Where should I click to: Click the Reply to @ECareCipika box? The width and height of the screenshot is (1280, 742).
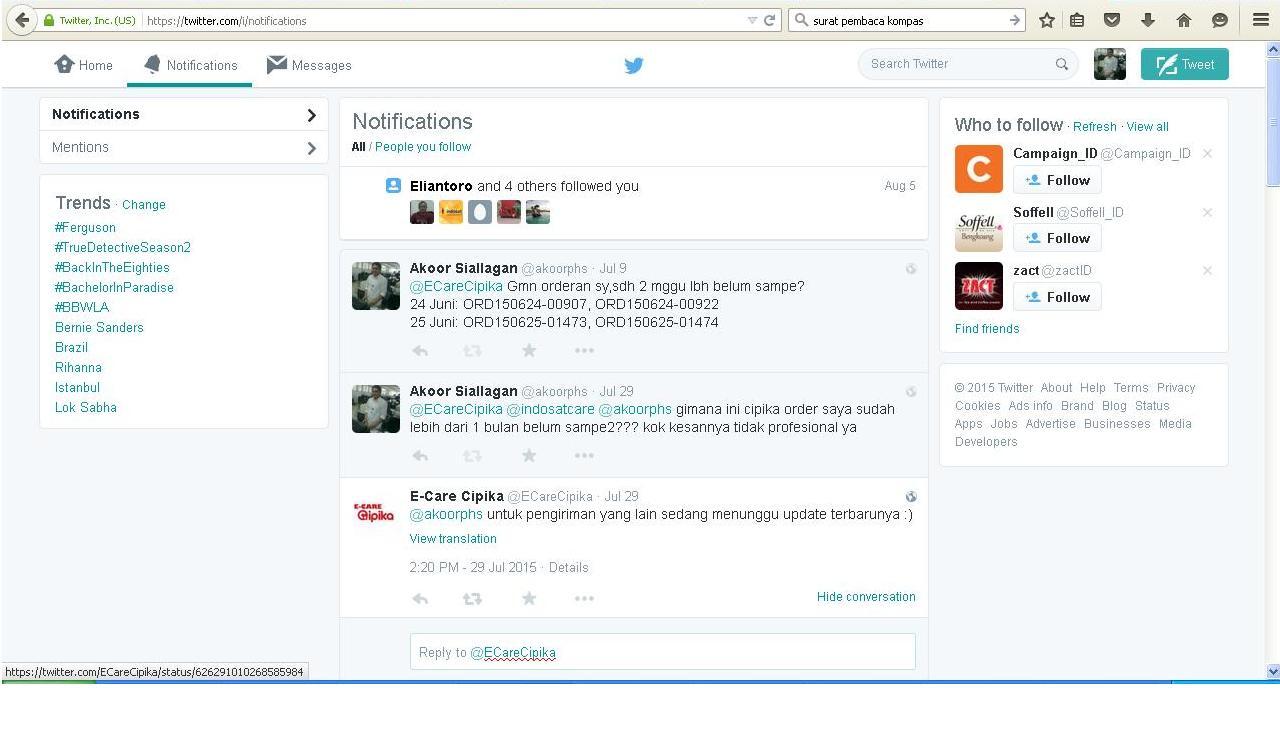coord(662,652)
